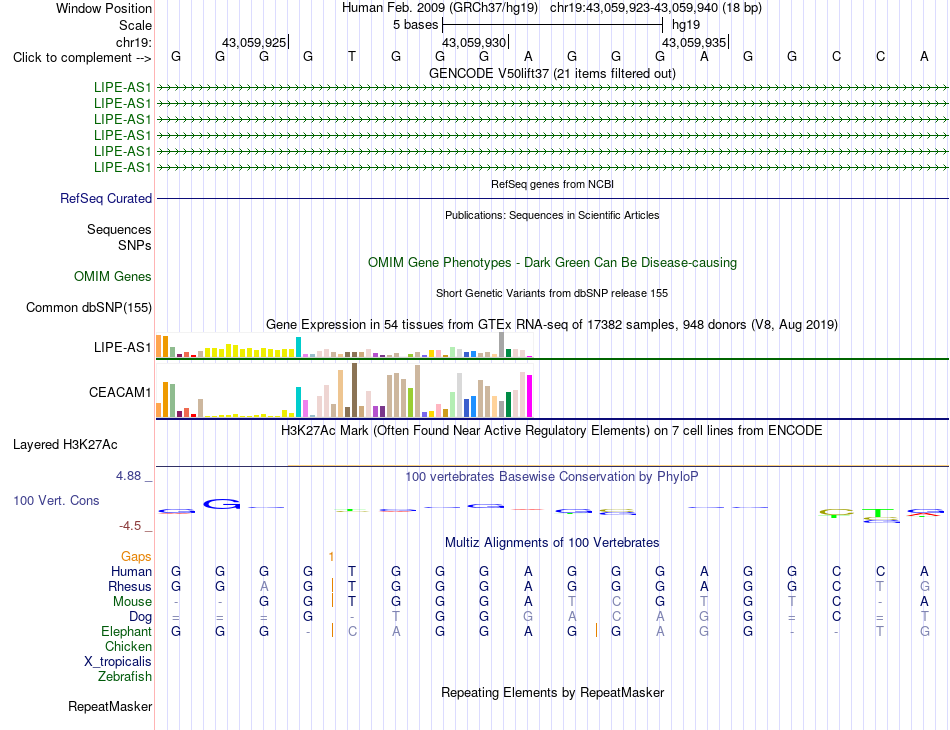This screenshot has width=950, height=730.
Task: Click the '5 bases' scale text
Action: click(415, 25)
